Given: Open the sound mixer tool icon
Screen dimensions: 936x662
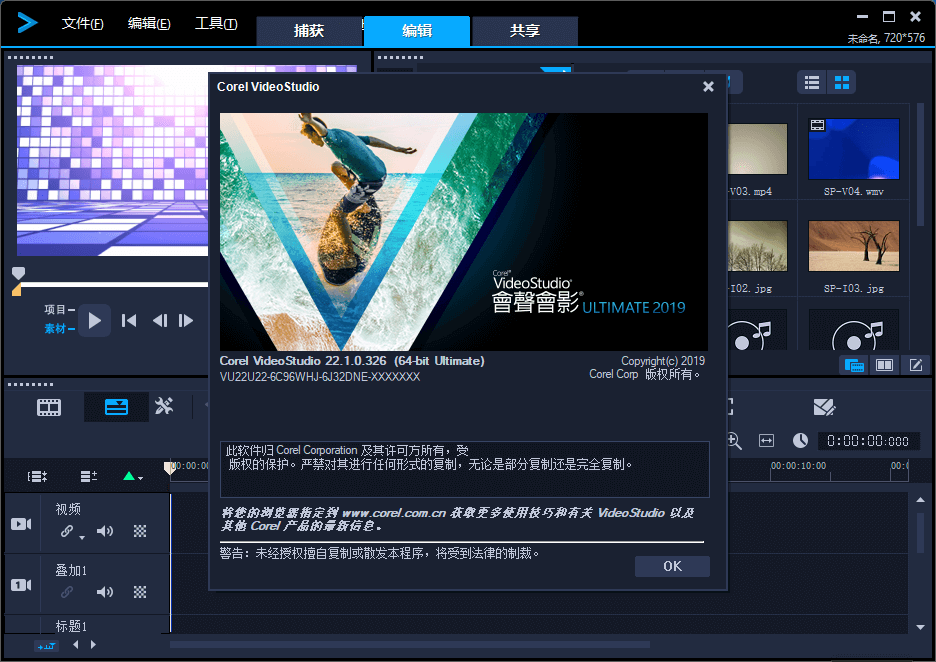Looking at the screenshot, I should click(x=165, y=407).
